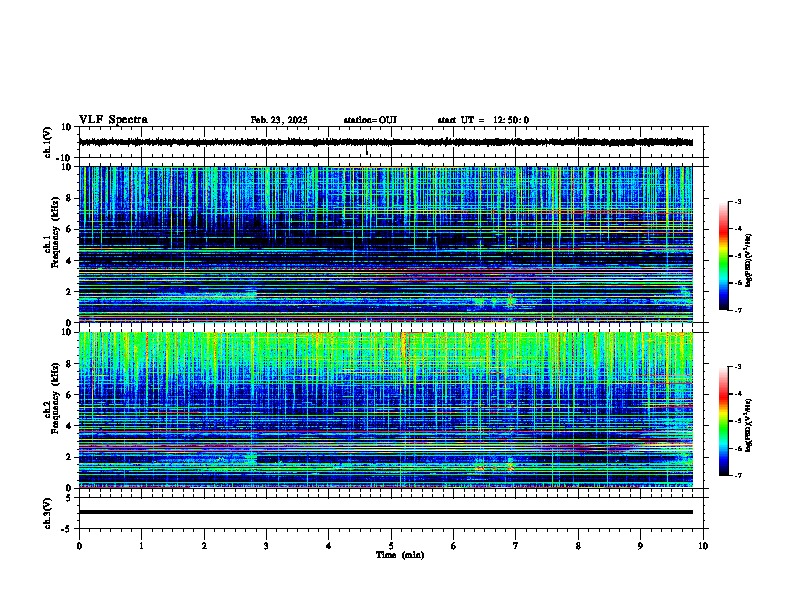Click the ch.3(V) axis label
Viewport: 792px width, 612px height.
pos(48,513)
